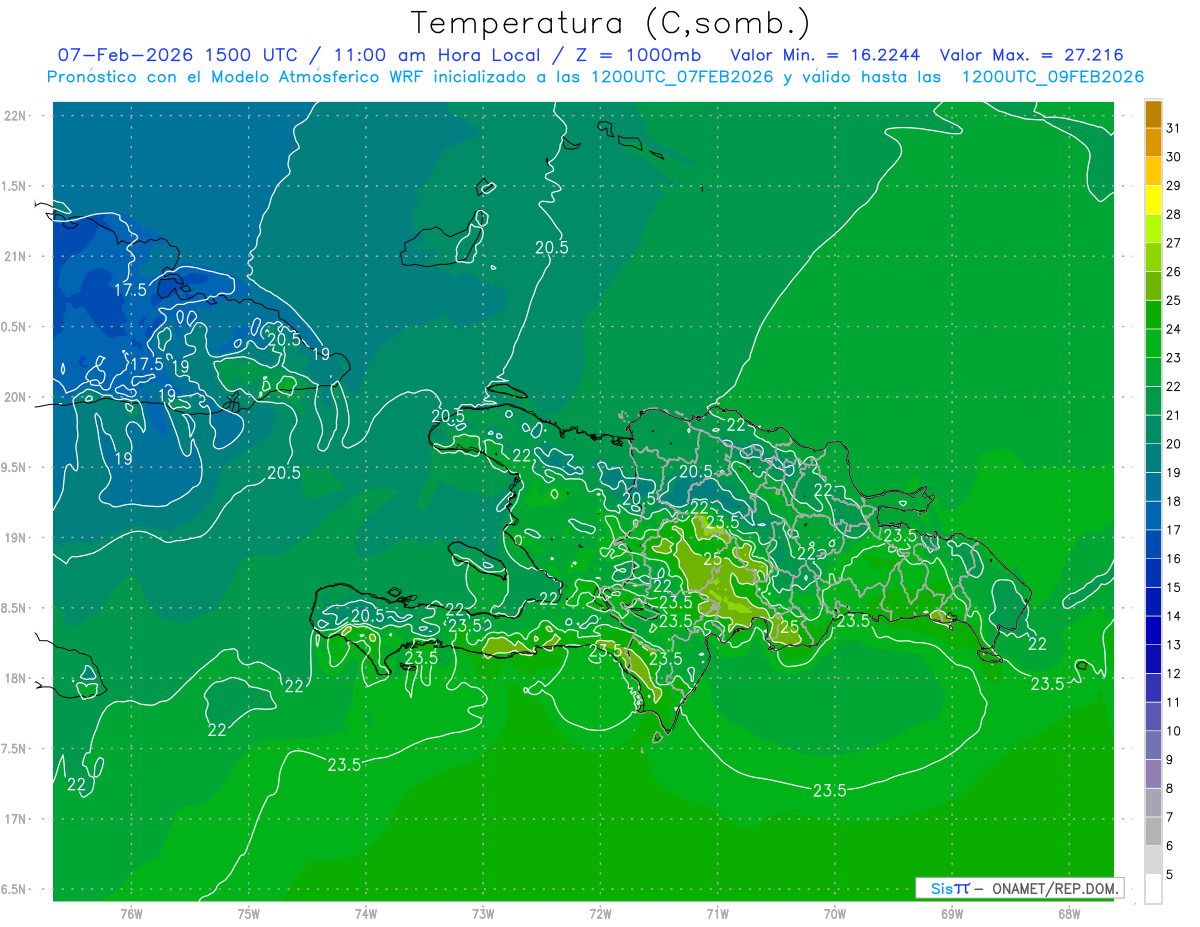
Task: Click the 73W longitude axis label
Action: (483, 914)
